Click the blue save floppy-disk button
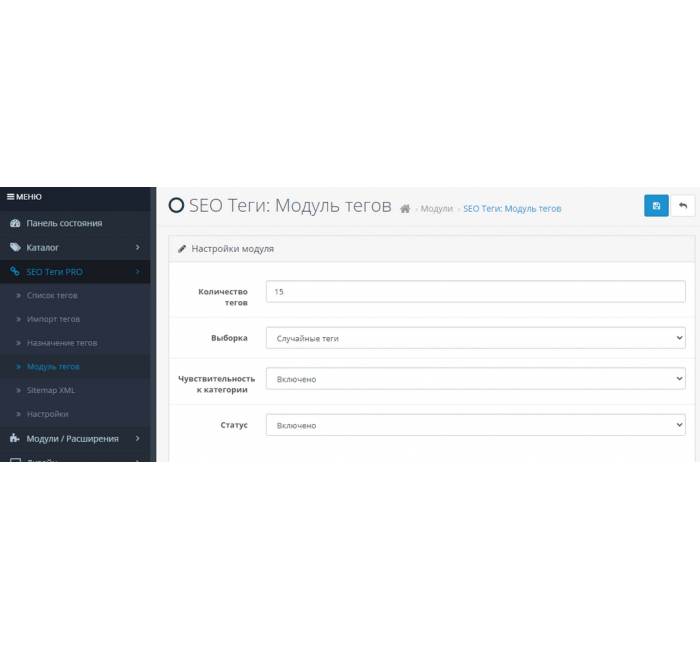700x650 pixels. pyautogui.click(x=656, y=206)
